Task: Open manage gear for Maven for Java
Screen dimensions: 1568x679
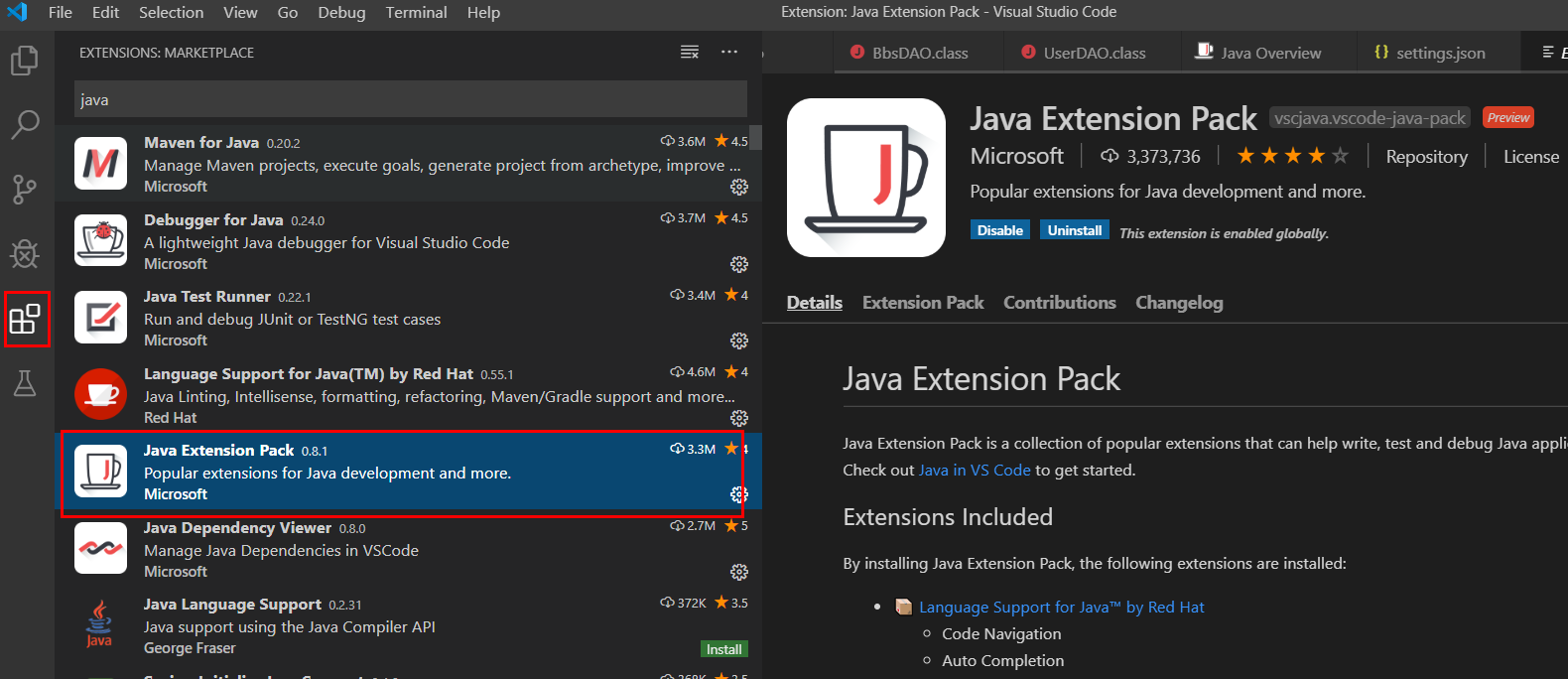Action: tap(739, 187)
